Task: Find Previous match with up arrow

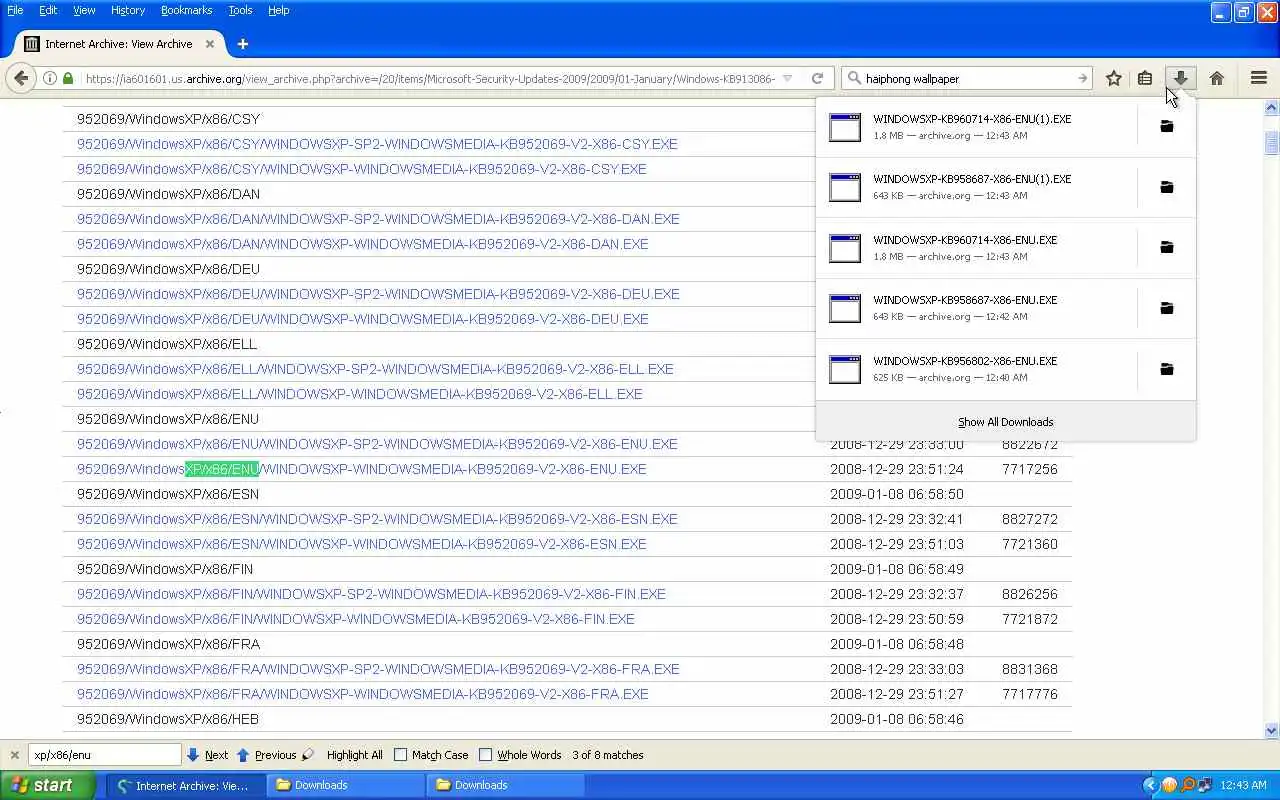Action: coord(268,755)
